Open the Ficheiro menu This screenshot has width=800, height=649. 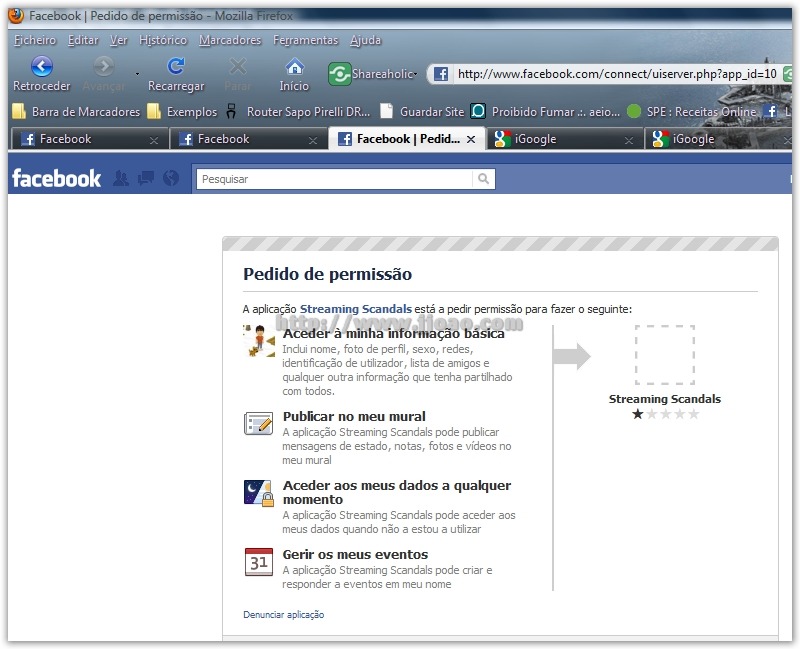35,40
